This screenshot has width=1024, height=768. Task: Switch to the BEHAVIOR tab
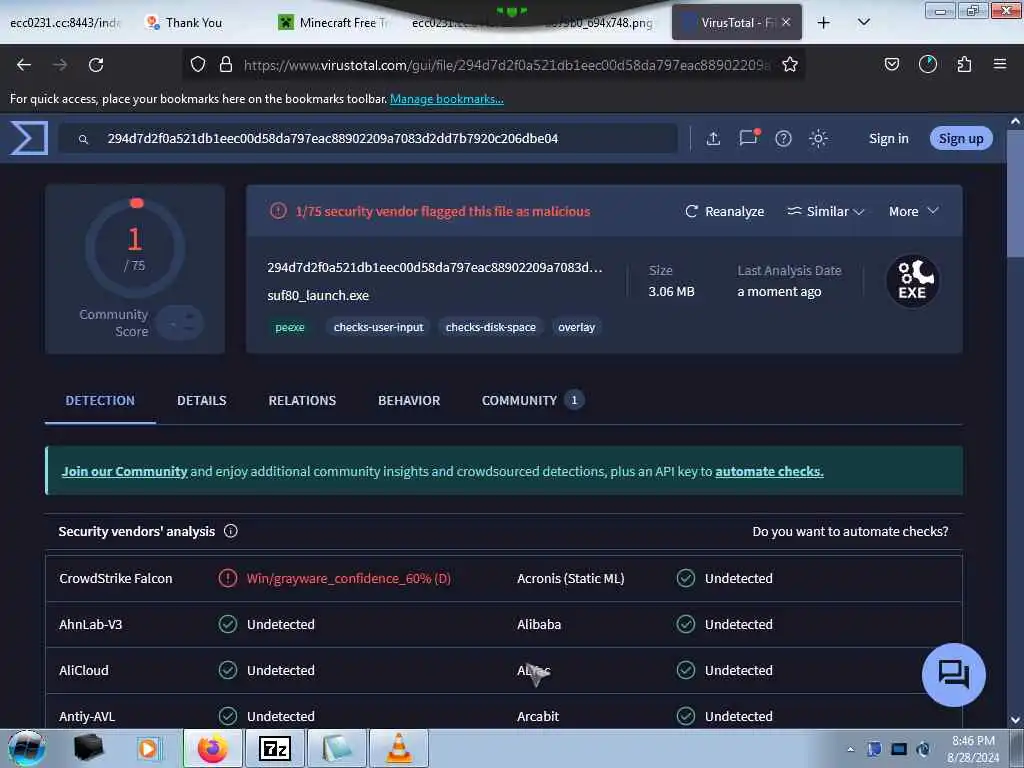[x=409, y=400]
